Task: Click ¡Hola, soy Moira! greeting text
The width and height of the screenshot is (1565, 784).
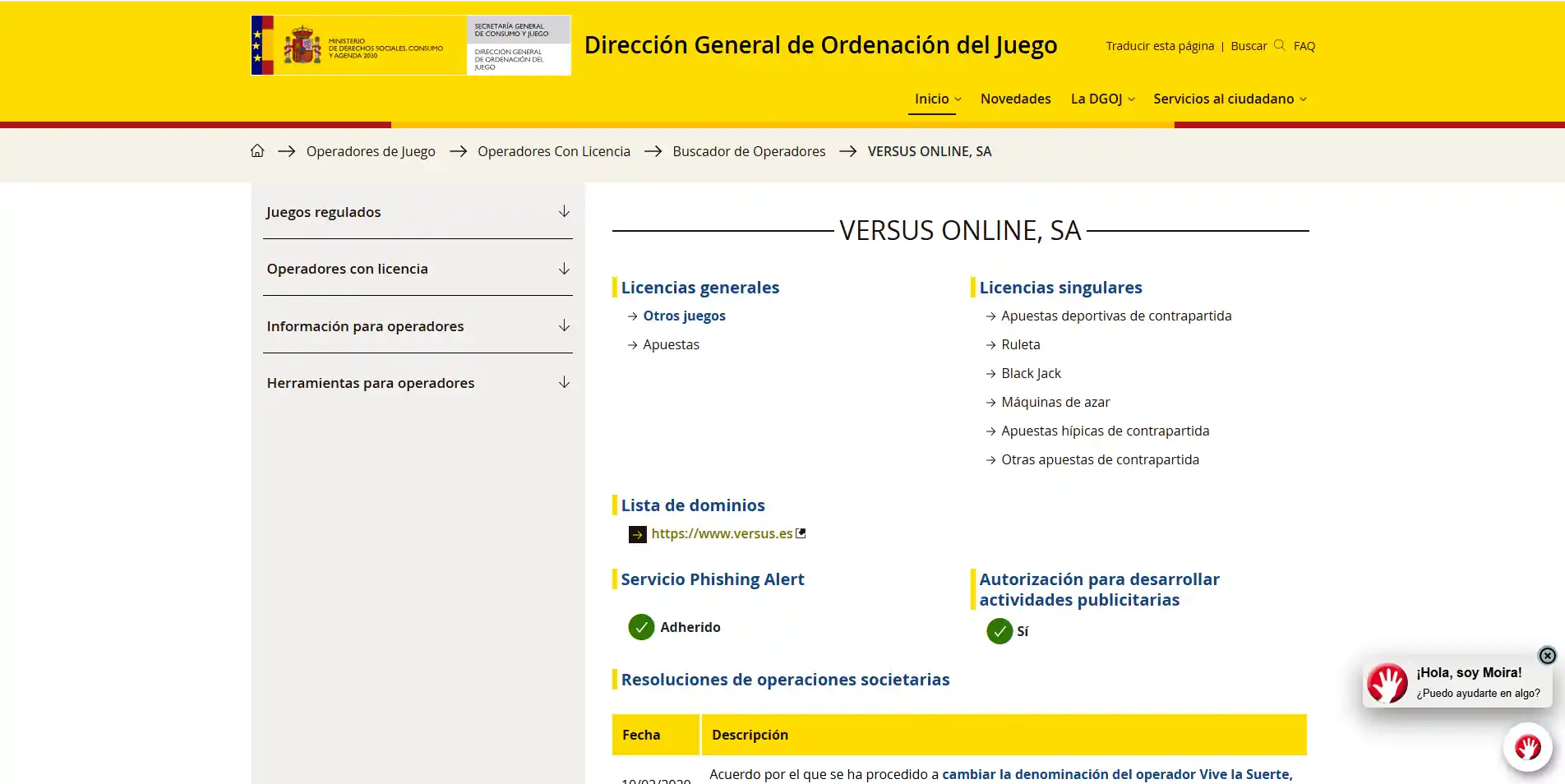Action: [x=1469, y=672]
